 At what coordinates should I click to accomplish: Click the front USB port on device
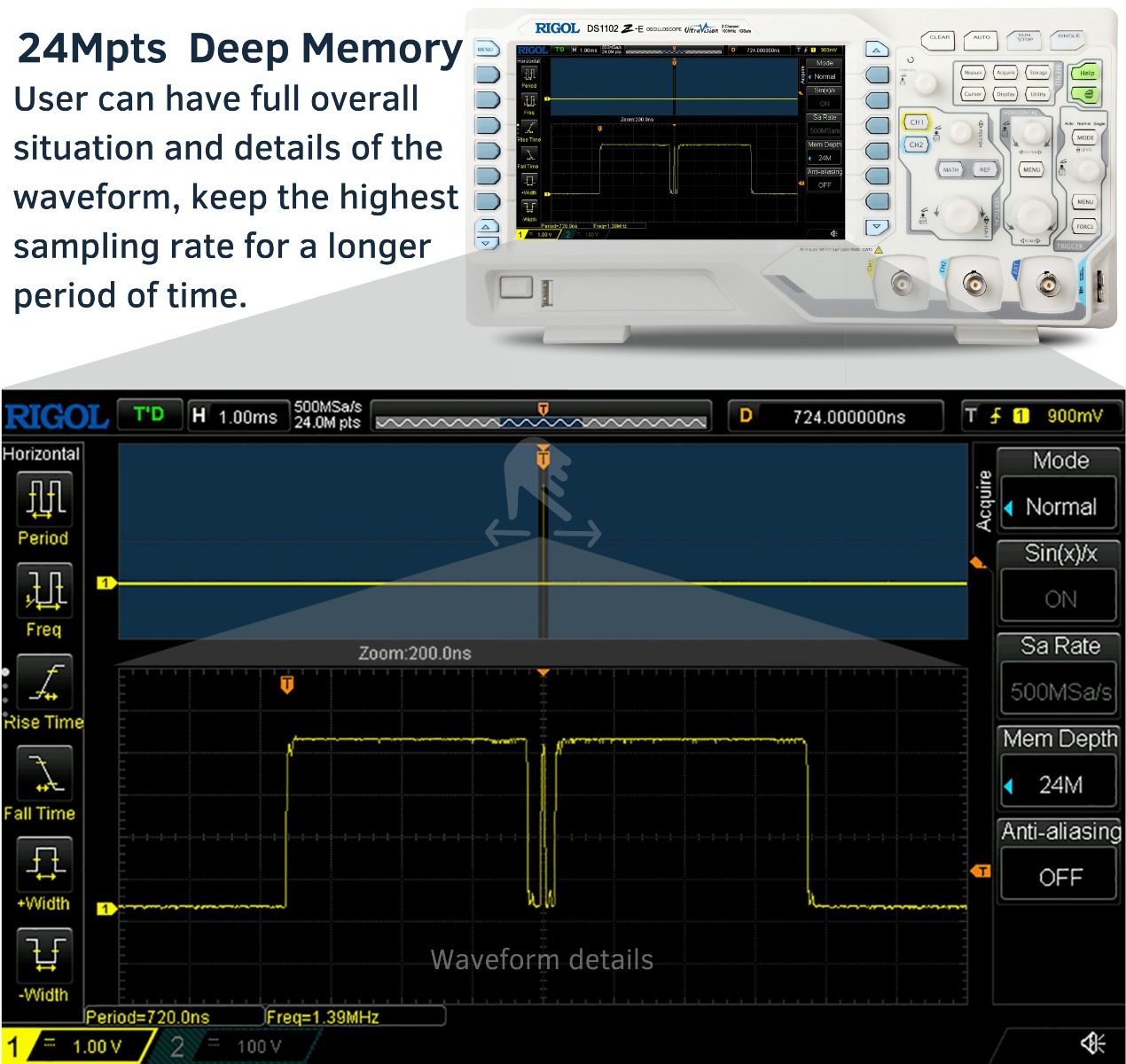tap(546, 293)
